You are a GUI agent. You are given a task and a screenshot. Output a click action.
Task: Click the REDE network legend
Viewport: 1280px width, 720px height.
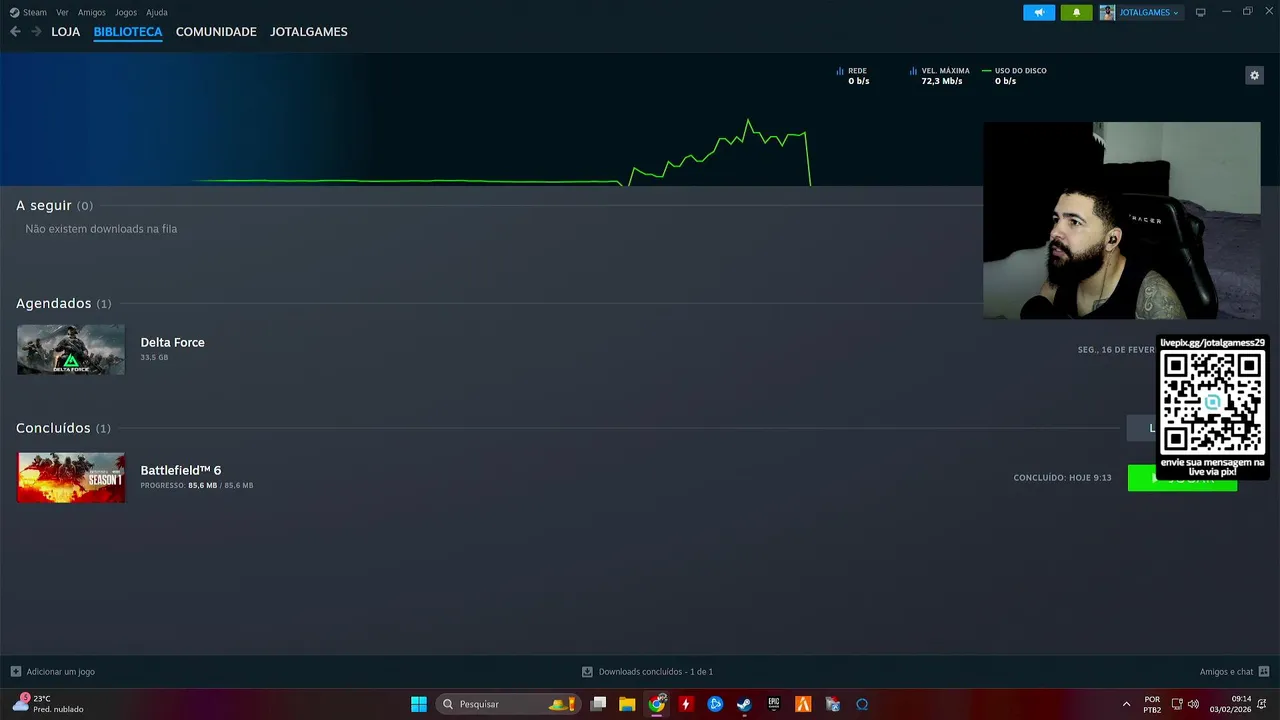click(x=853, y=76)
